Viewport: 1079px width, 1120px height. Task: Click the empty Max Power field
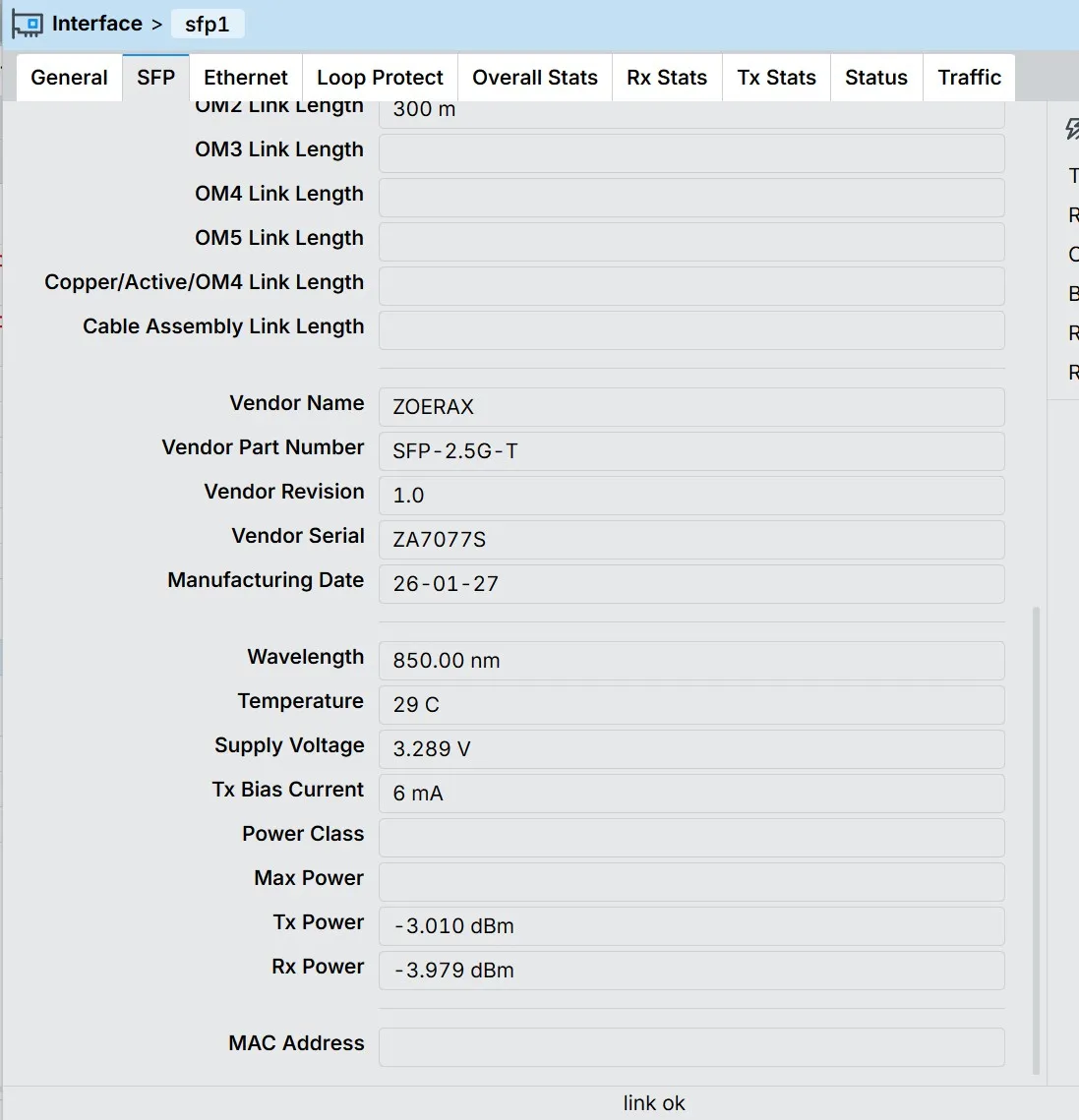pos(691,882)
